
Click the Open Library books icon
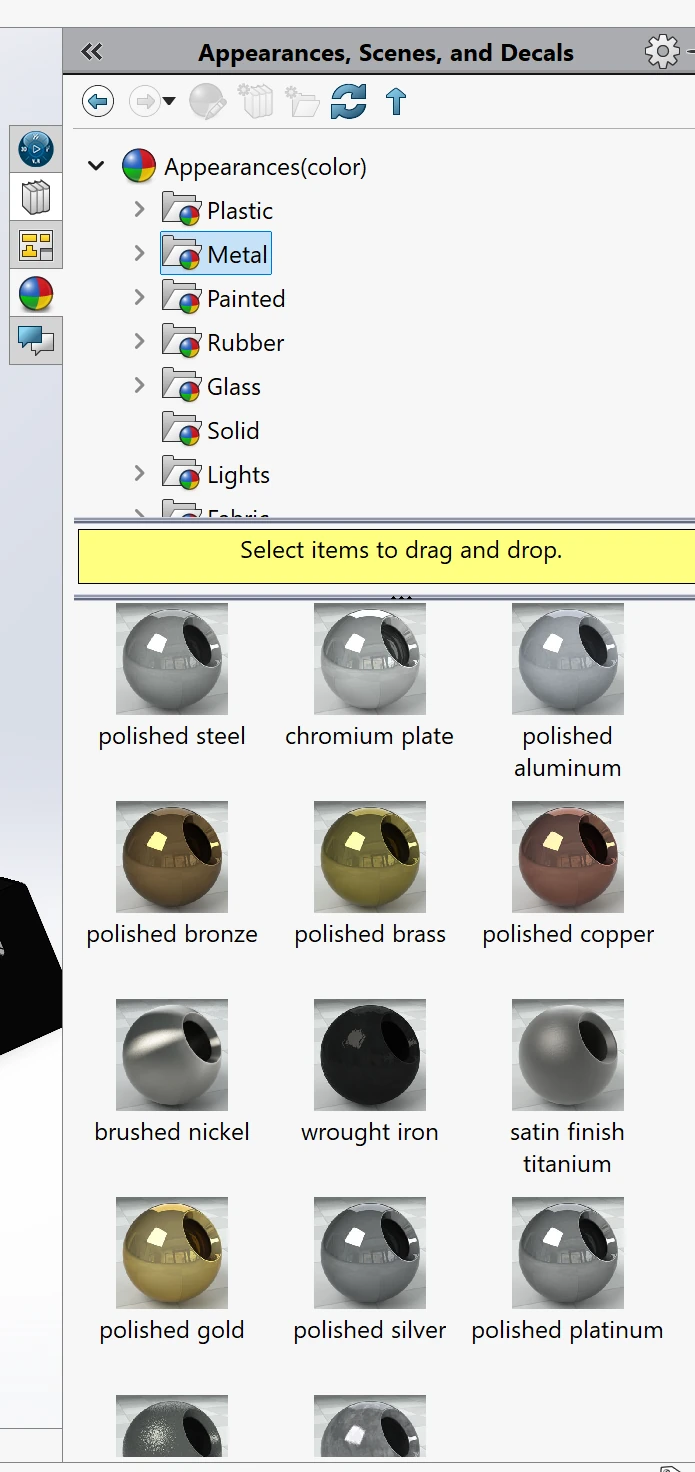tap(255, 101)
